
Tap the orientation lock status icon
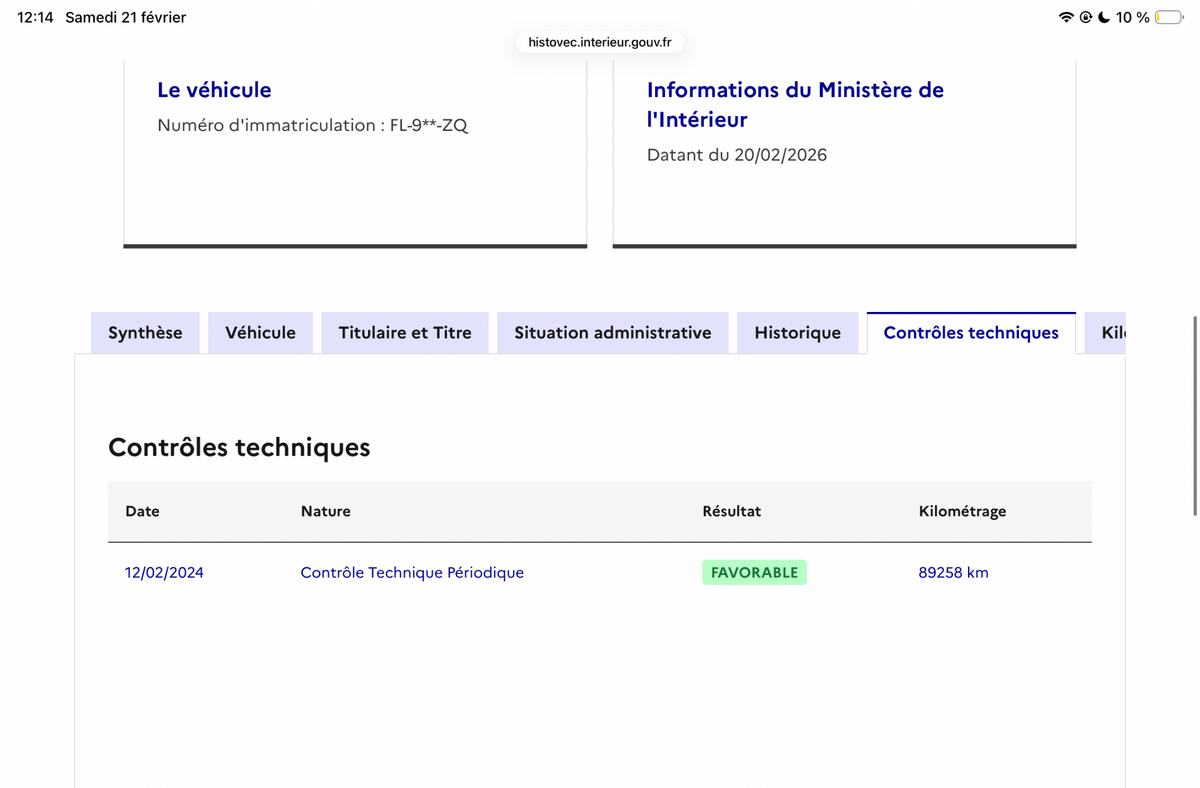1085,17
